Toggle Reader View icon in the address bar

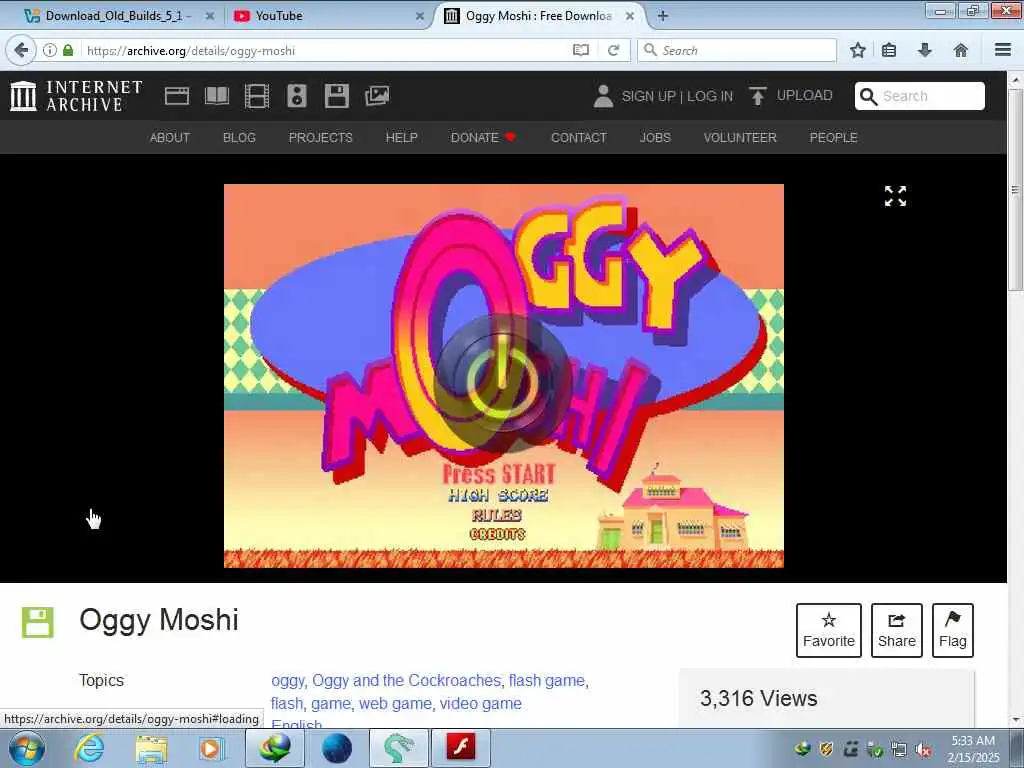point(581,50)
